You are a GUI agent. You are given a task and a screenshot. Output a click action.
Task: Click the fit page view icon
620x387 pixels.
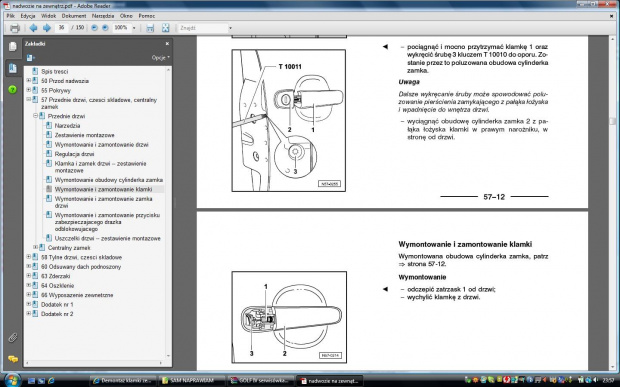[x=165, y=28]
